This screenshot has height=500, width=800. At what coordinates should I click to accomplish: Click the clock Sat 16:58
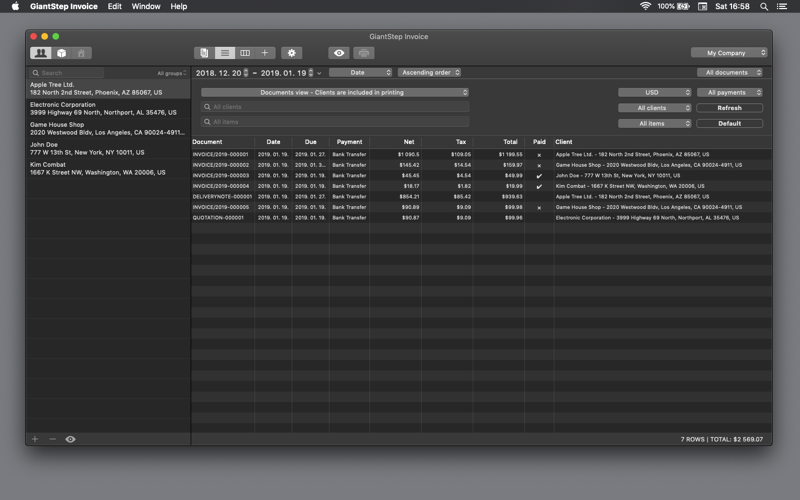tap(732, 7)
